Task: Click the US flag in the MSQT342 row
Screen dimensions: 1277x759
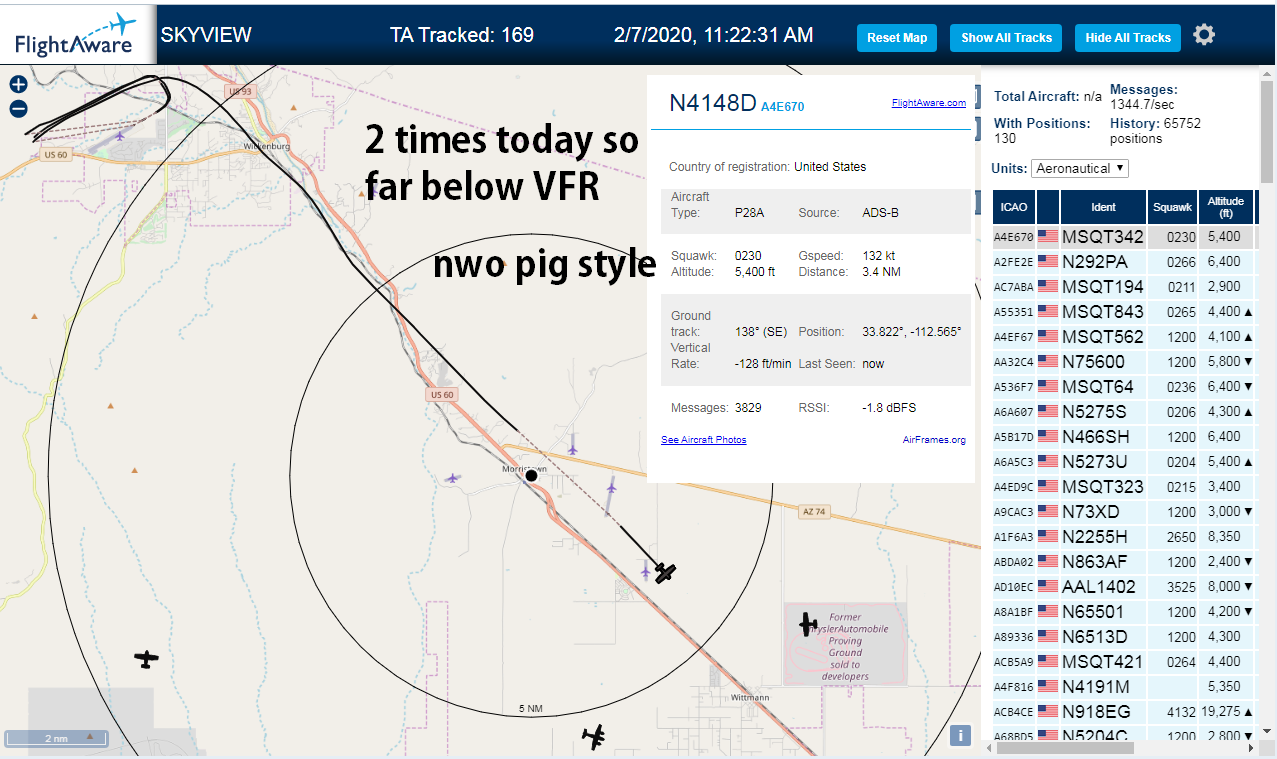Action: [1048, 237]
